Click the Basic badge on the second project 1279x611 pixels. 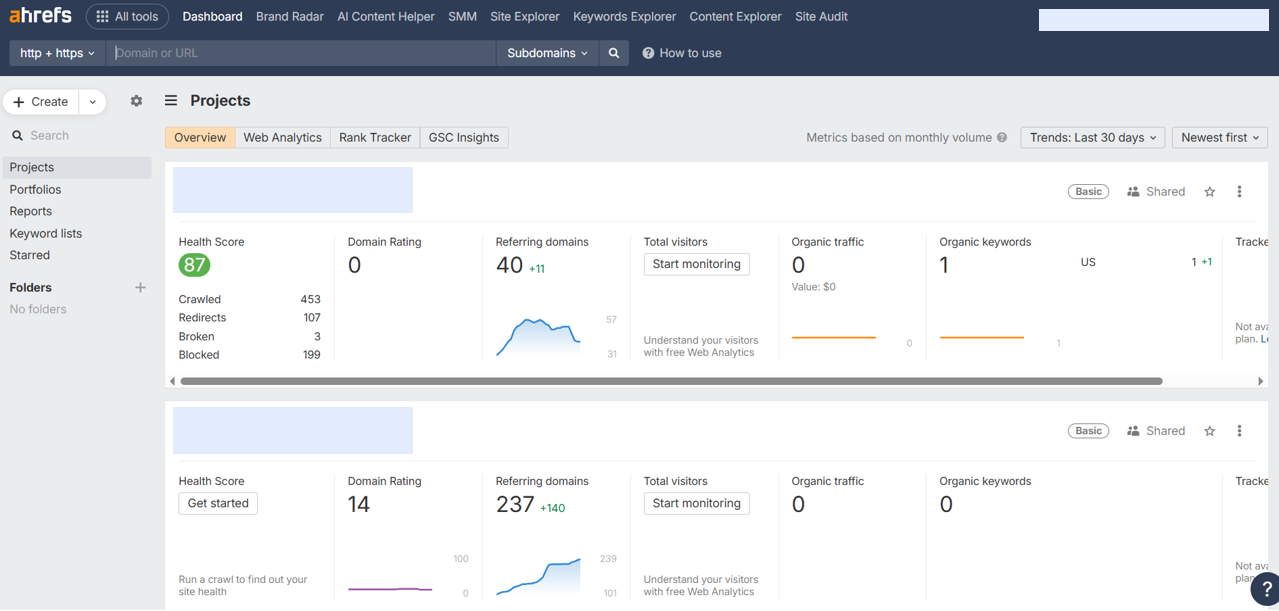point(1089,431)
